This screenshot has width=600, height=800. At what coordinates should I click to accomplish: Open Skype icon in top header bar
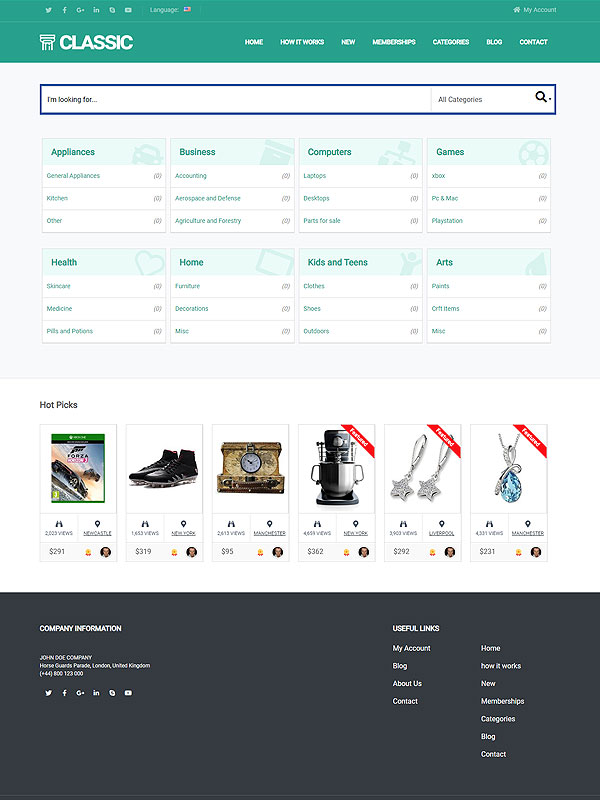click(x=112, y=10)
